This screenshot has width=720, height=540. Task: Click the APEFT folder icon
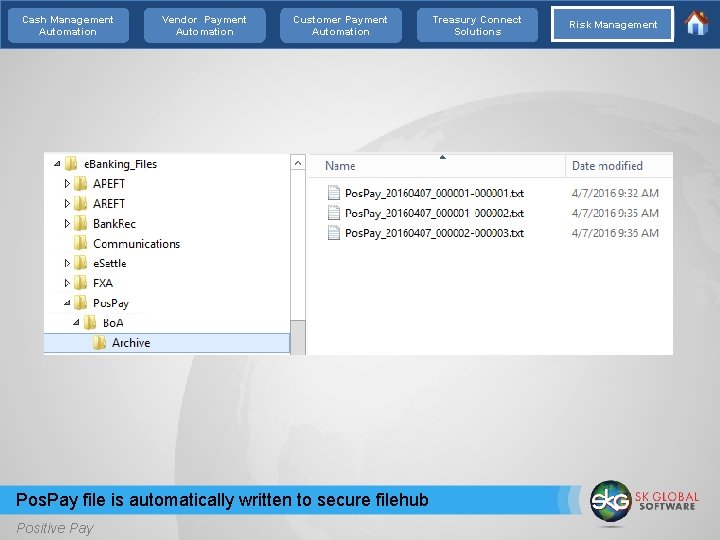click(x=80, y=184)
